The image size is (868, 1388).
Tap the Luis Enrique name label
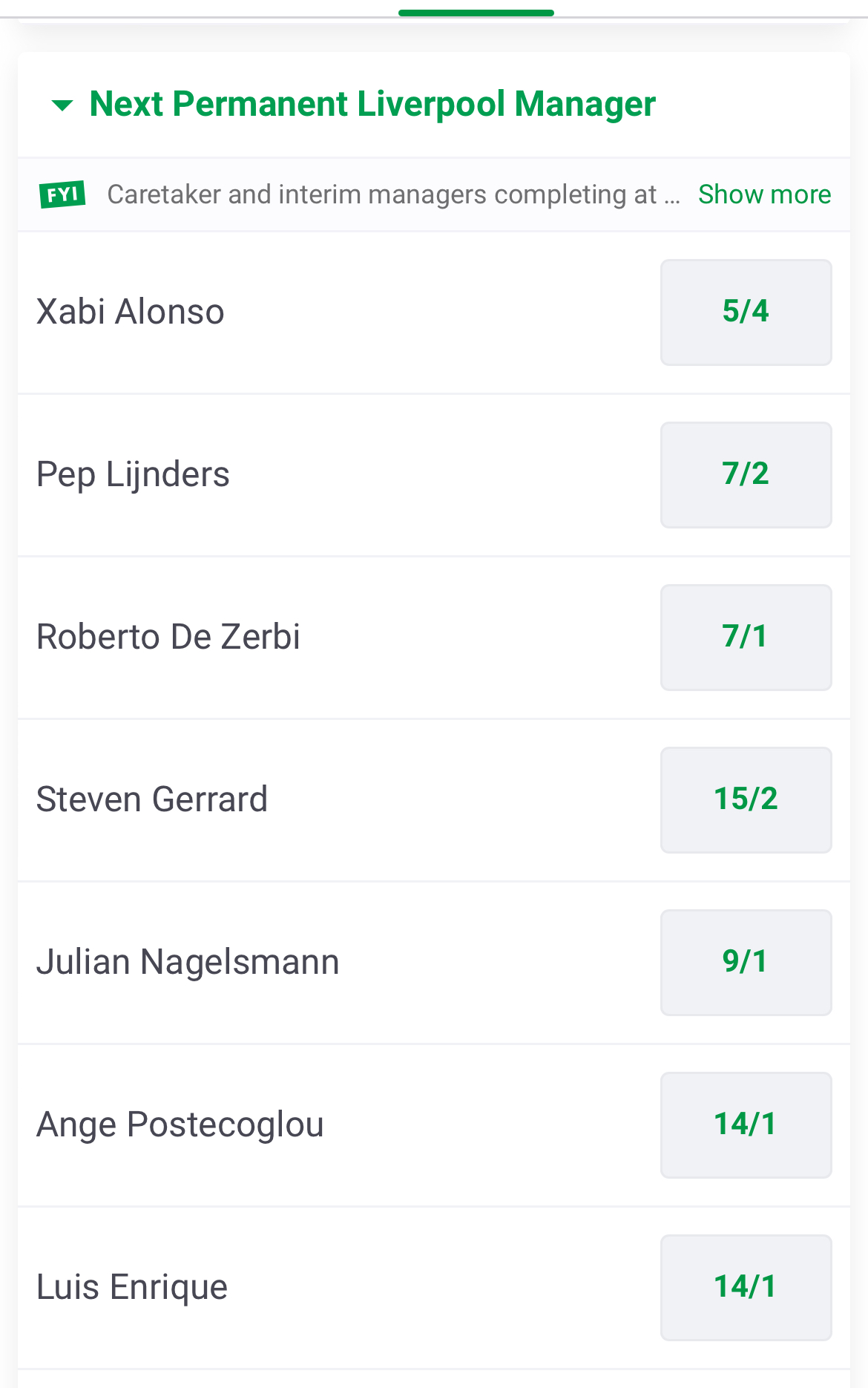coord(132,1288)
